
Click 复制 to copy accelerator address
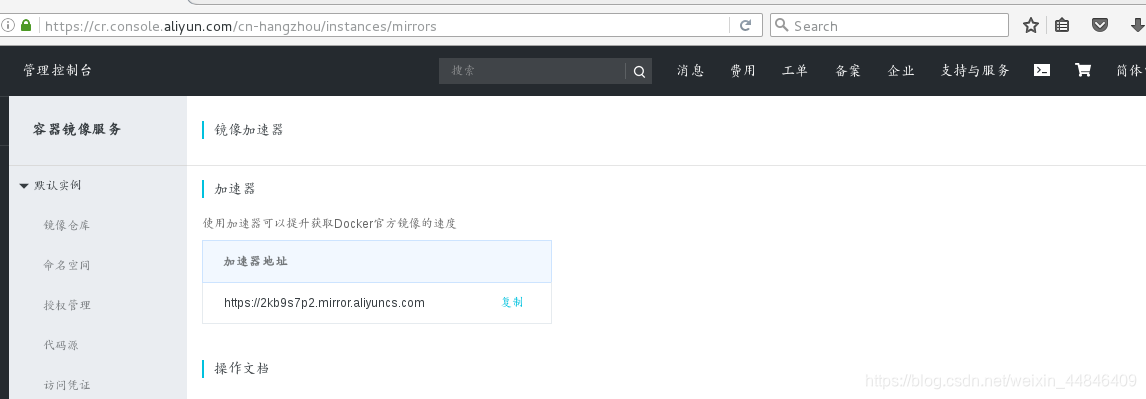click(x=512, y=303)
